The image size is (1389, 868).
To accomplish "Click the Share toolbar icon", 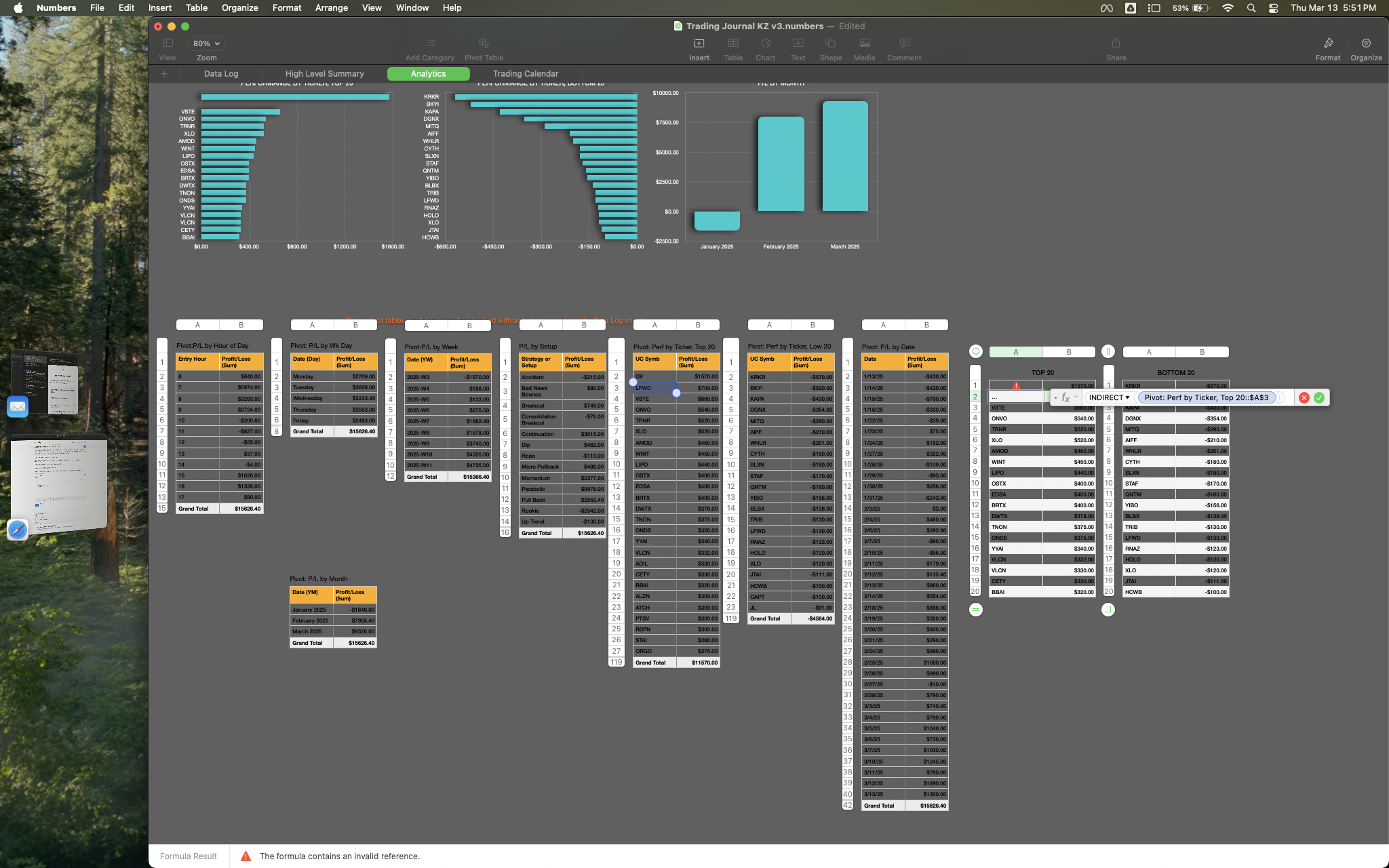I will 1116,43.
